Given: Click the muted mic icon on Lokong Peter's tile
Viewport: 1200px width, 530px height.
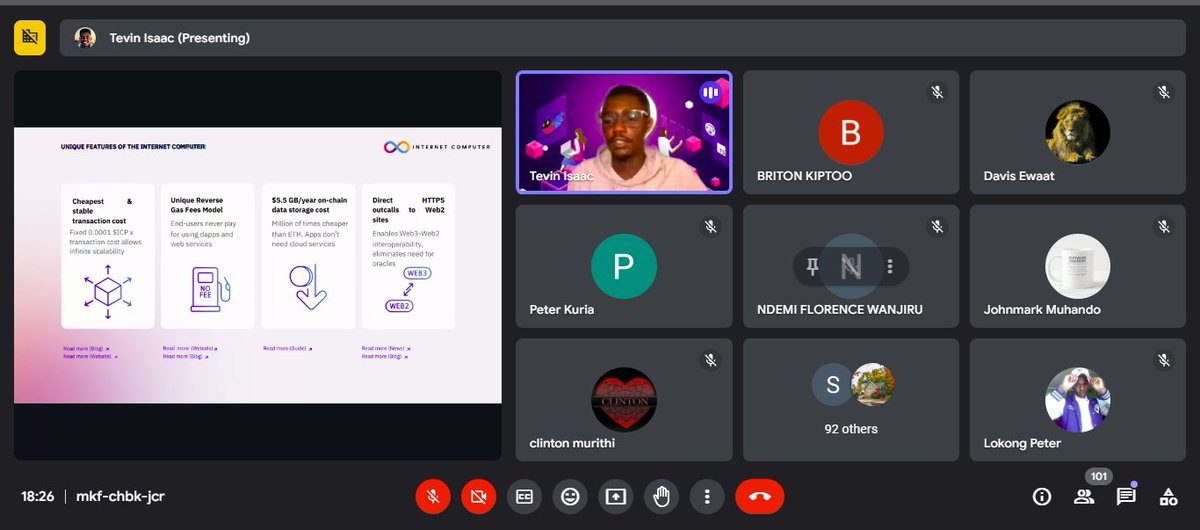Looking at the screenshot, I should pyautogui.click(x=1163, y=360).
